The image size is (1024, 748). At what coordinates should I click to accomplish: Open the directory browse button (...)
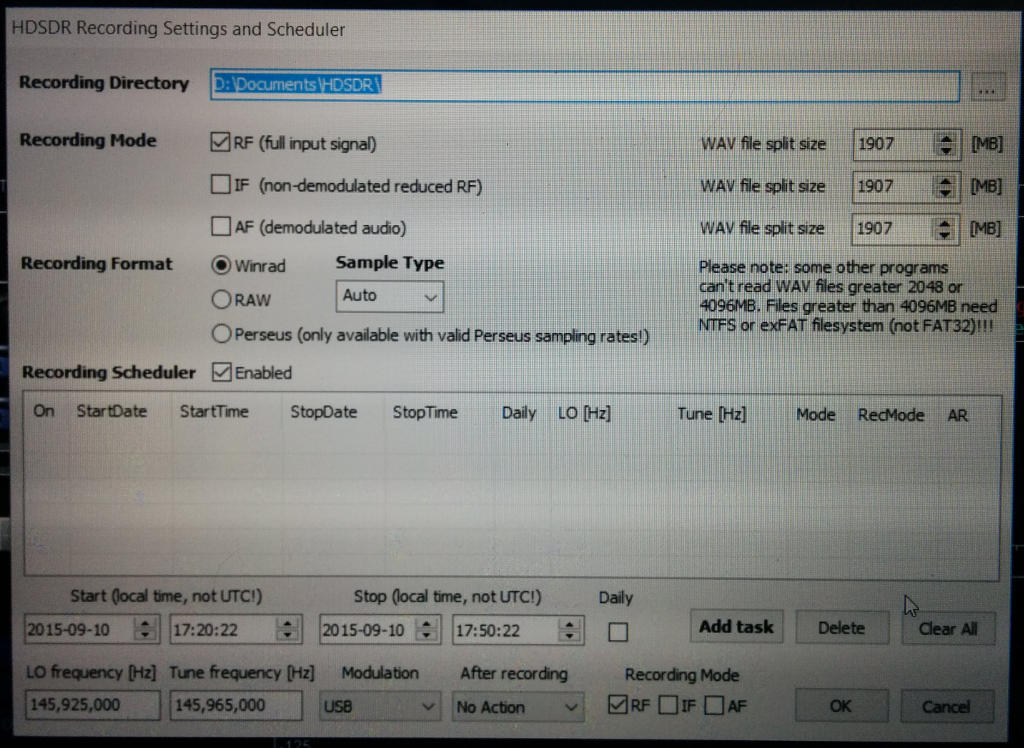987,87
